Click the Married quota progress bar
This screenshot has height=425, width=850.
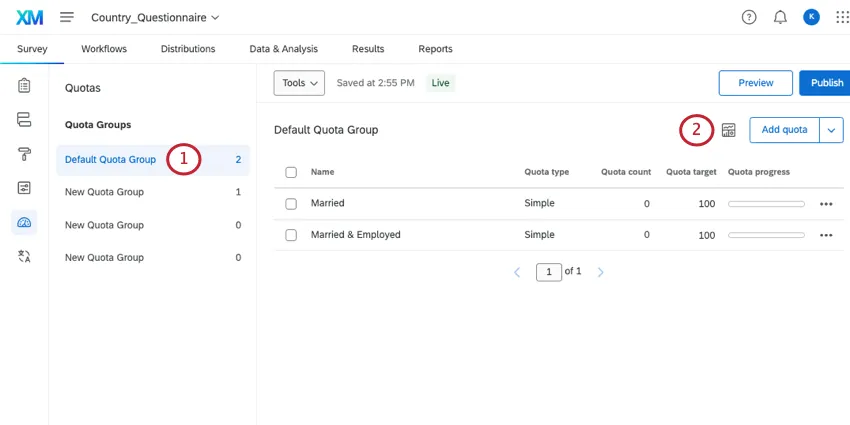click(x=766, y=204)
